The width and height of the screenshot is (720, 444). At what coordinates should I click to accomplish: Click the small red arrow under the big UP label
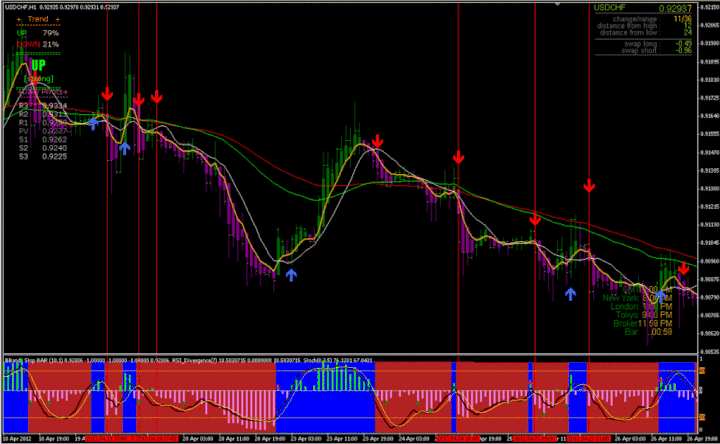pyautogui.click(x=34, y=77)
